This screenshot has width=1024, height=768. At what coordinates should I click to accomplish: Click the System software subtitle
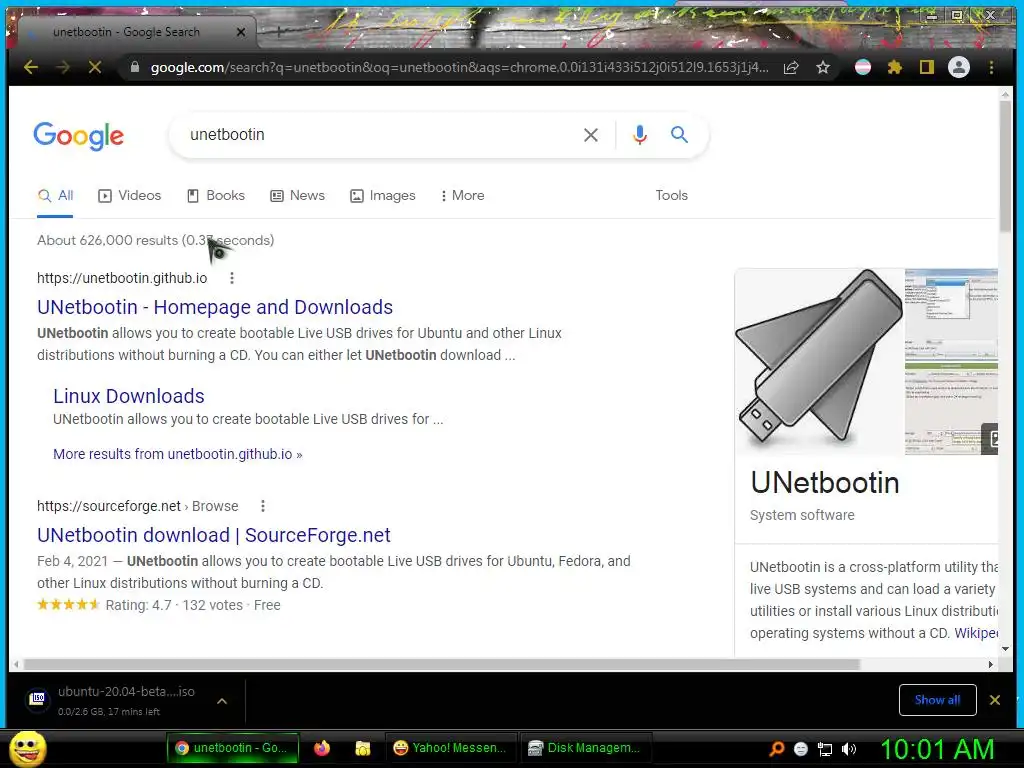[802, 515]
